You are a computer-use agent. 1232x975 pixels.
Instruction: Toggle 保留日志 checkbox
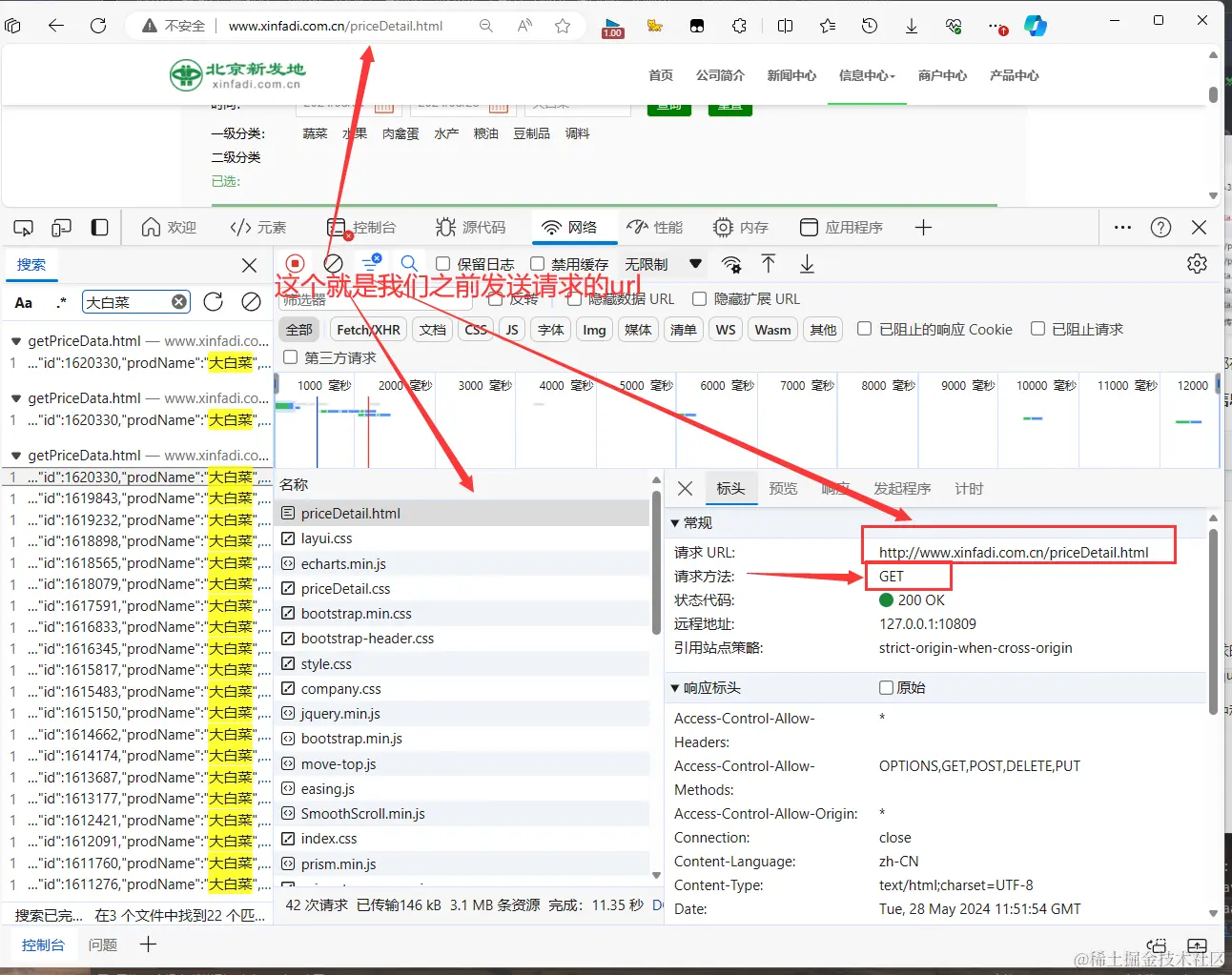coord(442,263)
